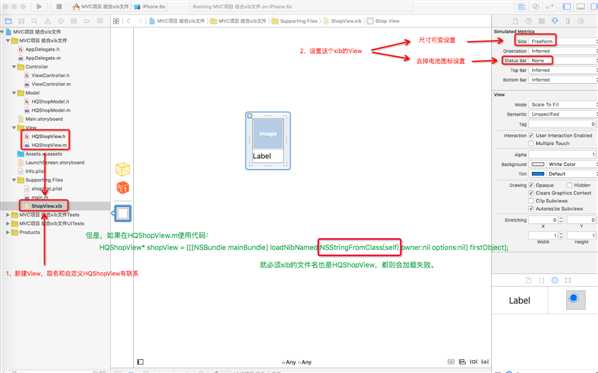Open the Semantic Unspecified dropdown
Screen dimensions: 598x373
563,114
